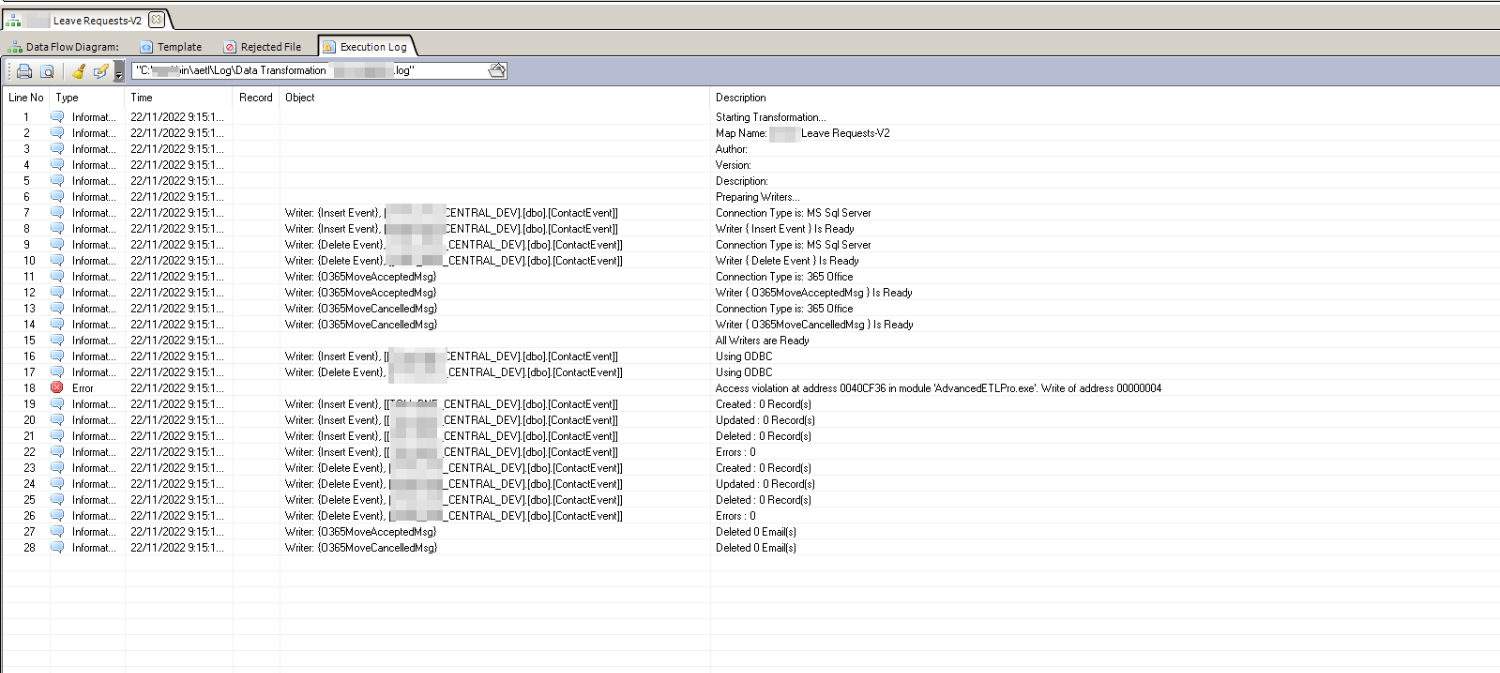Screen dimensions: 1500x673
Task: Select line 7 'Connection Type is: MS Sql Server'
Action: [793, 213]
